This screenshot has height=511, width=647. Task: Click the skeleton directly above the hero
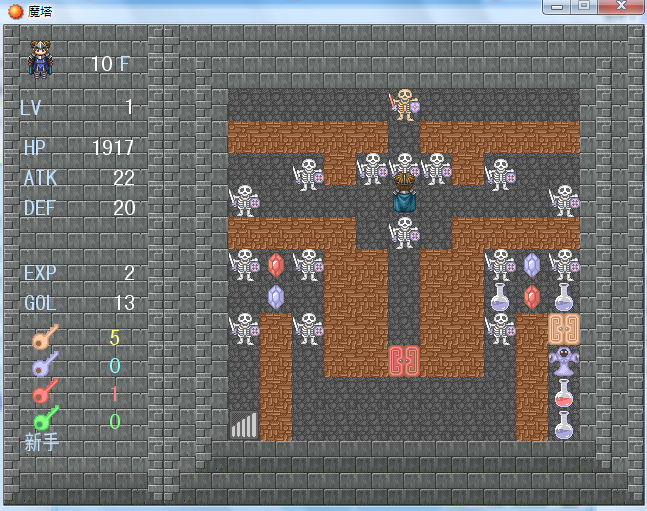coord(404,164)
